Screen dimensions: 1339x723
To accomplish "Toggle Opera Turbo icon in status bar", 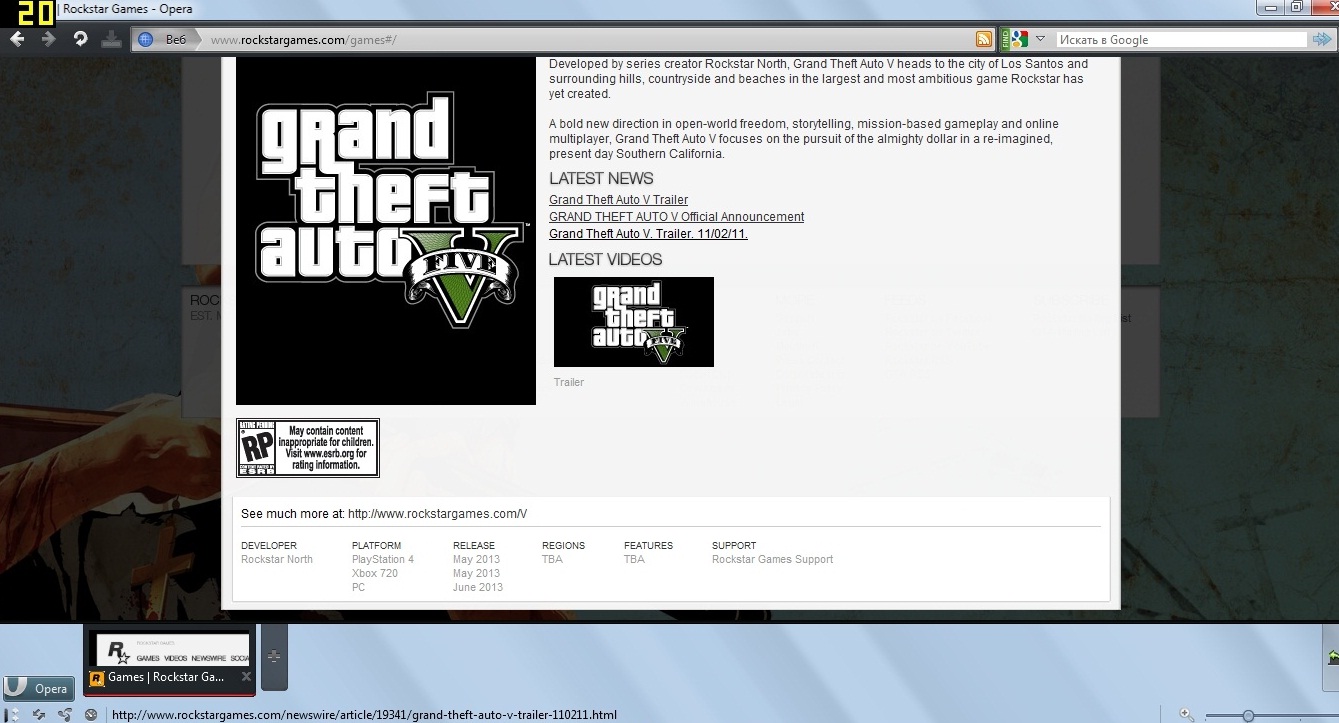I will tap(91, 715).
